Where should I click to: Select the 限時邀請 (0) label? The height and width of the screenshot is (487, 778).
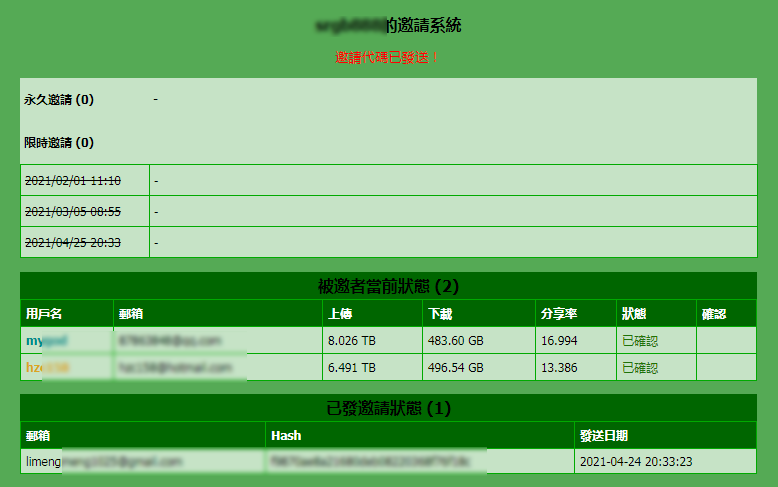point(59,143)
